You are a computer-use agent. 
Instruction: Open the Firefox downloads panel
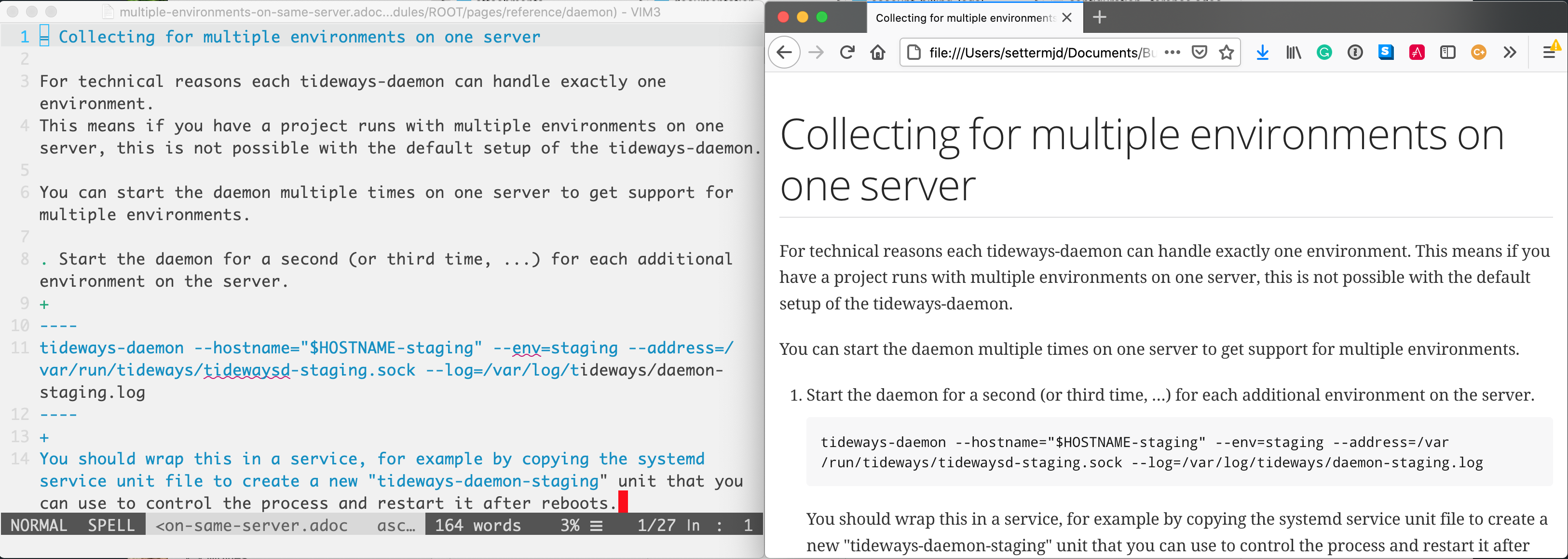[1262, 52]
